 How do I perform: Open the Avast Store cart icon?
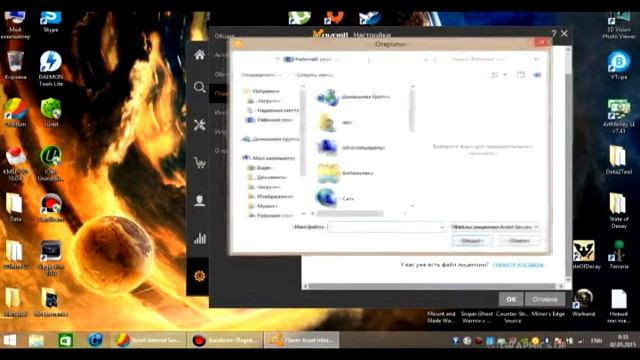pyautogui.click(x=199, y=163)
